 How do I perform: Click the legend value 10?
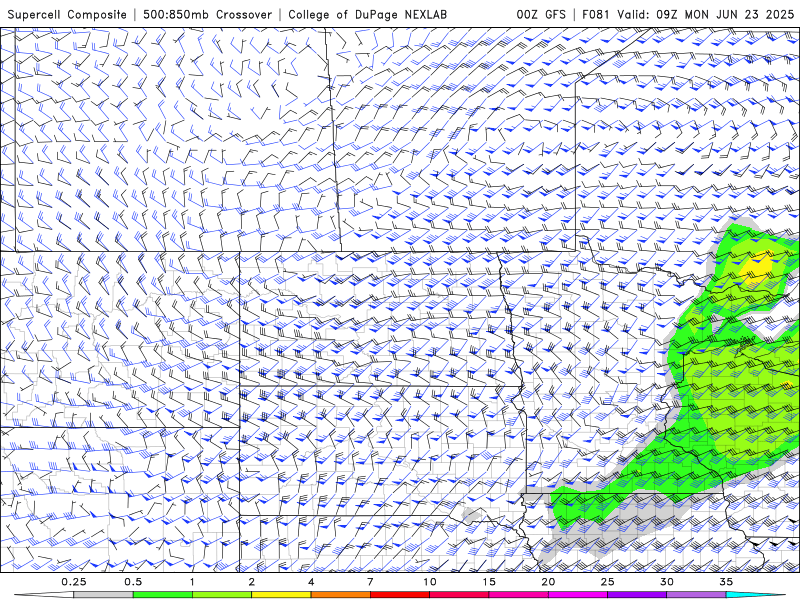tap(430, 582)
